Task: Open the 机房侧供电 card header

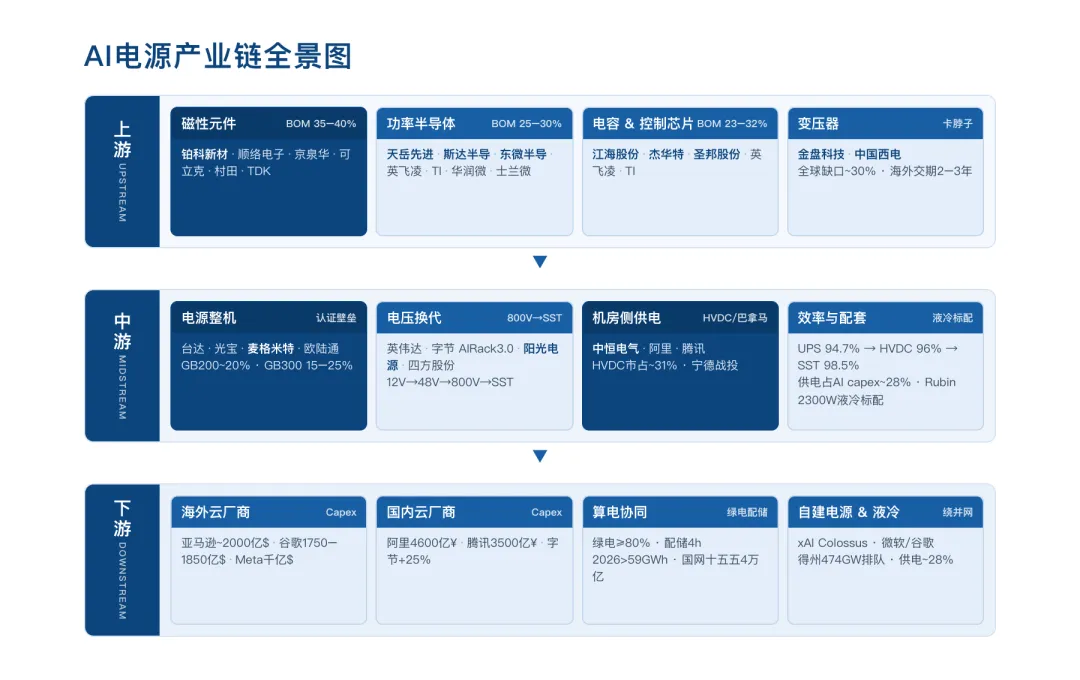Action: pos(680,318)
